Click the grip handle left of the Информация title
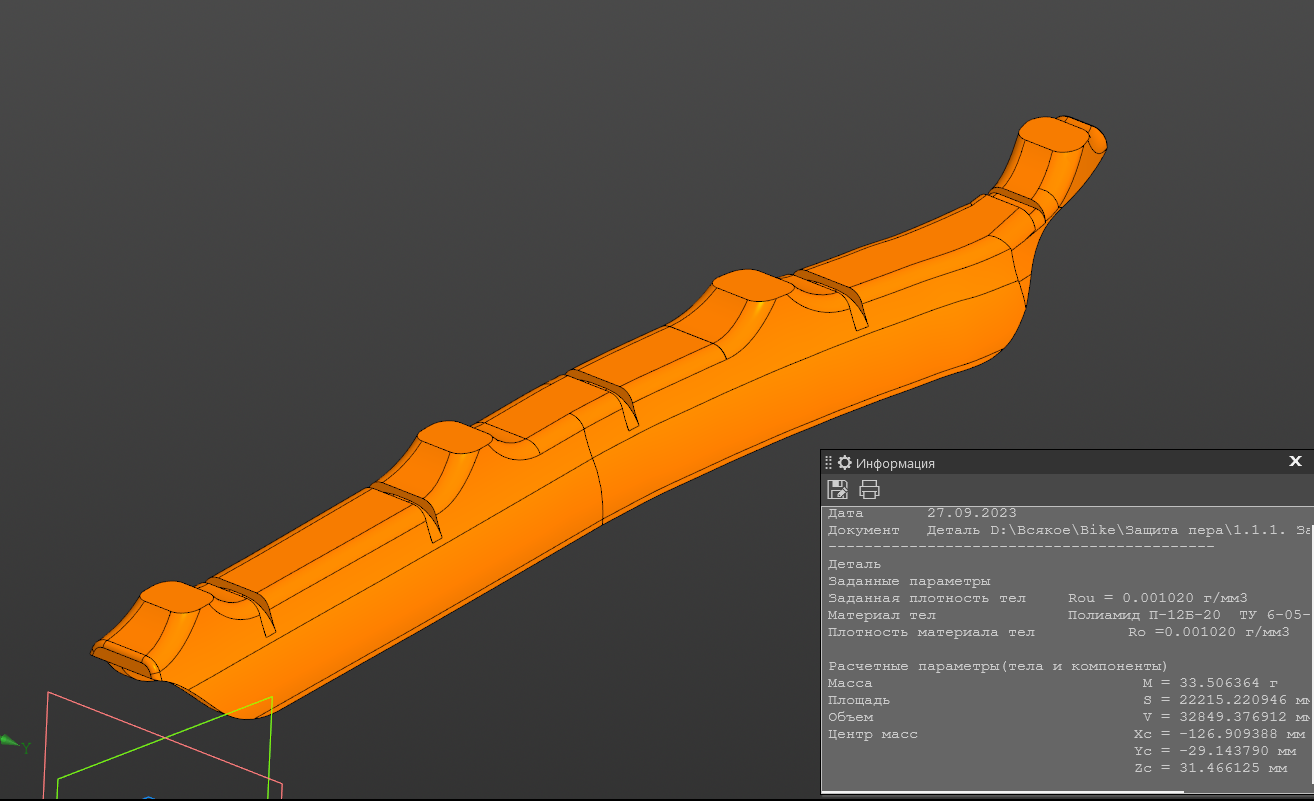 (828, 463)
